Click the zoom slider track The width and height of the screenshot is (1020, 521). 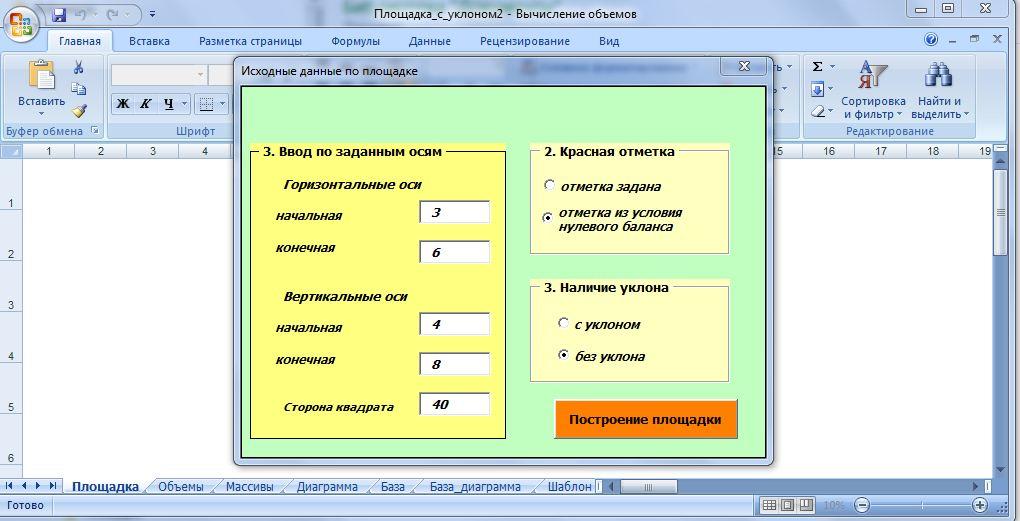(920, 505)
